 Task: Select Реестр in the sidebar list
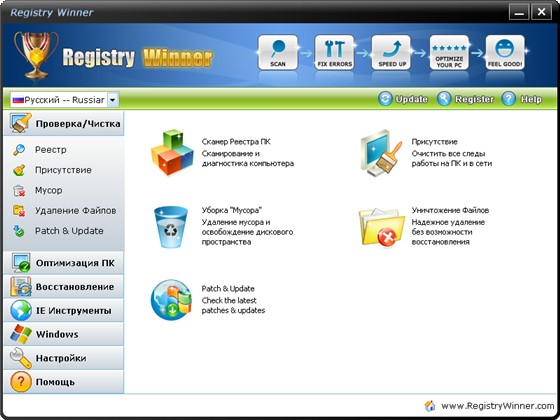(50, 150)
